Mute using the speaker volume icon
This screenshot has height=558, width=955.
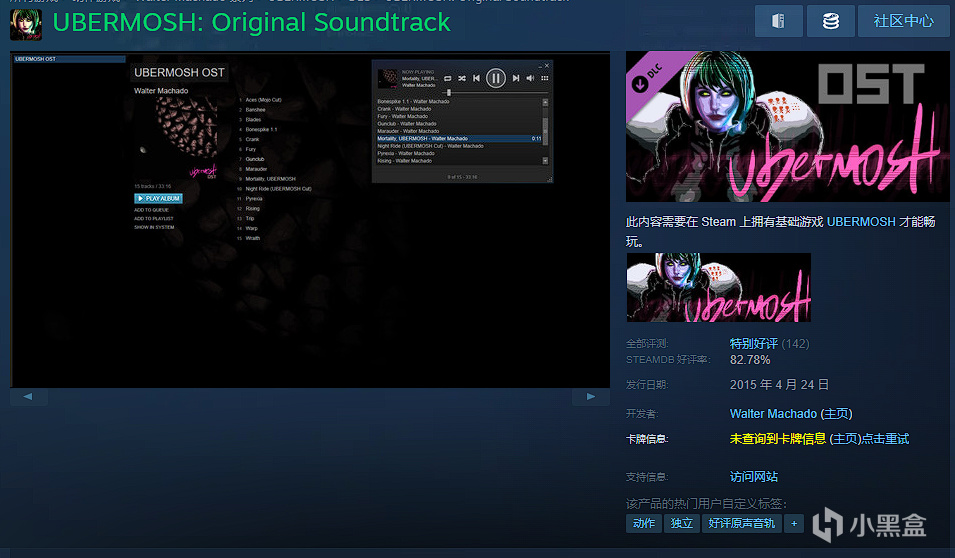[x=530, y=78]
